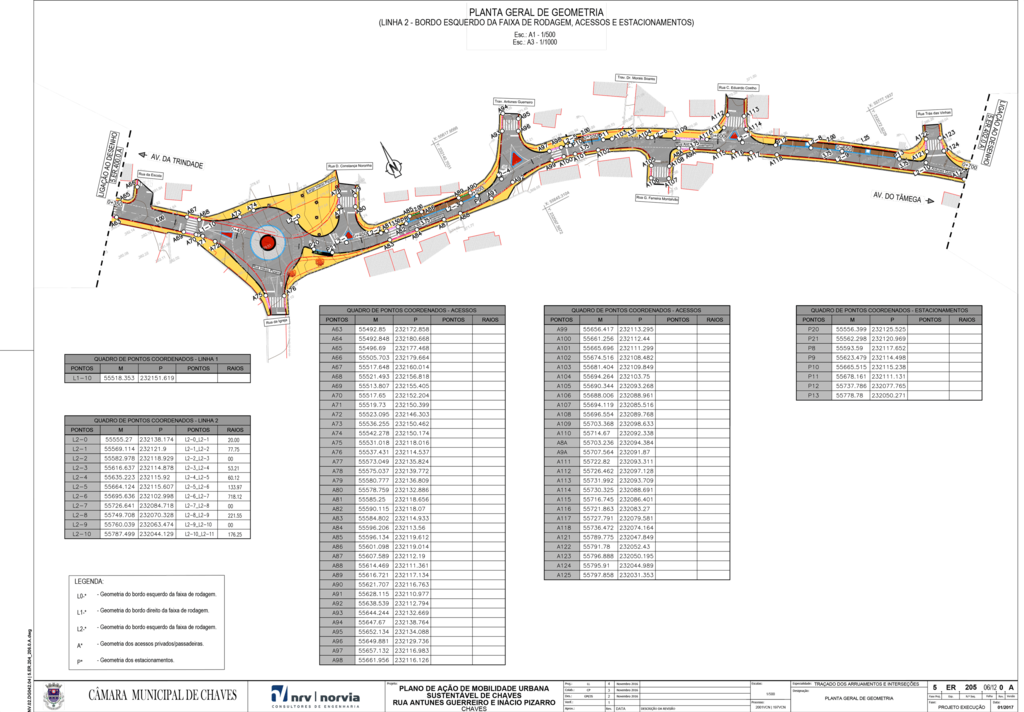Click the AV. DA TRINDADE street label

(x=177, y=161)
